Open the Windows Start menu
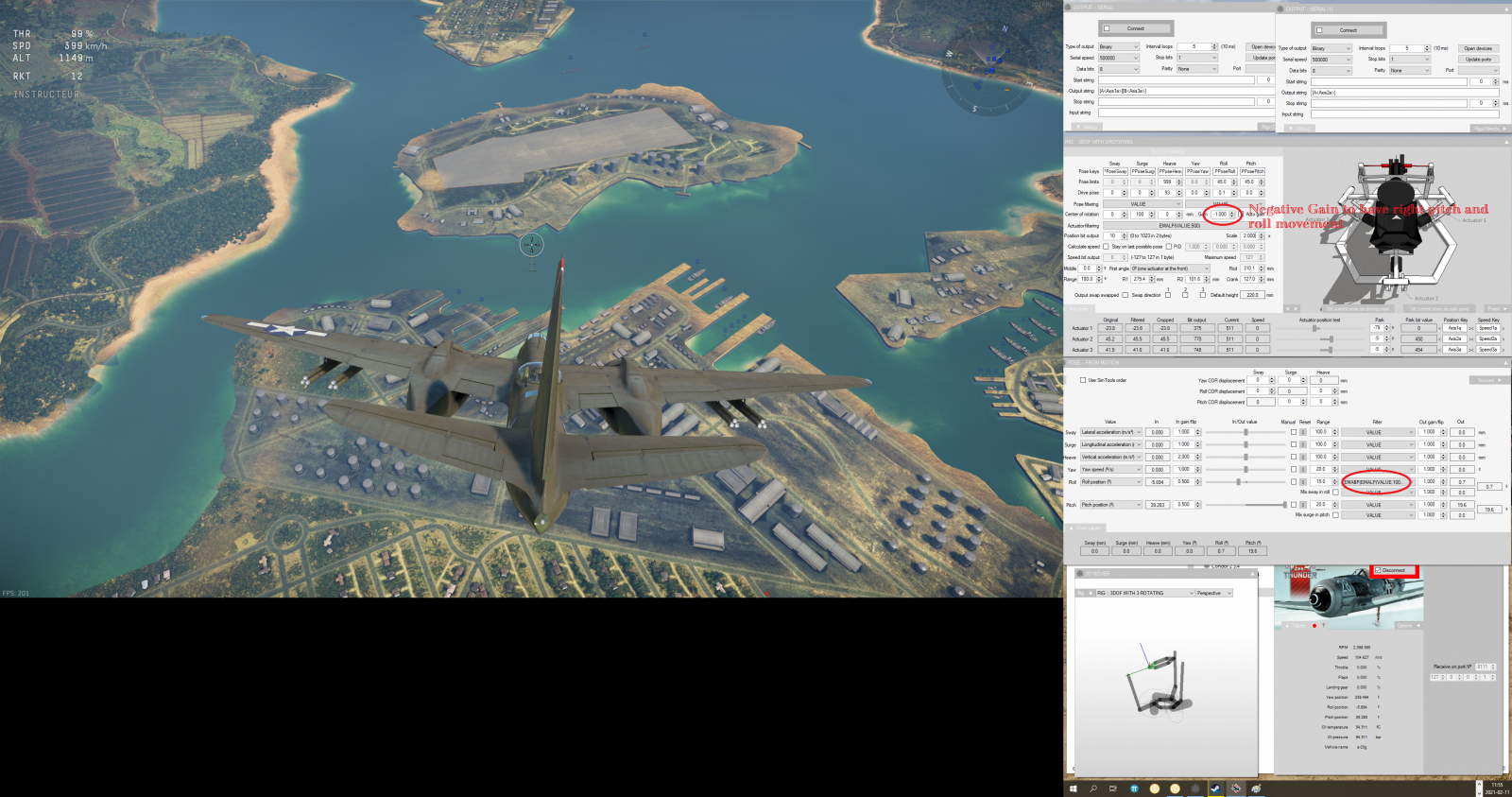 click(1073, 788)
